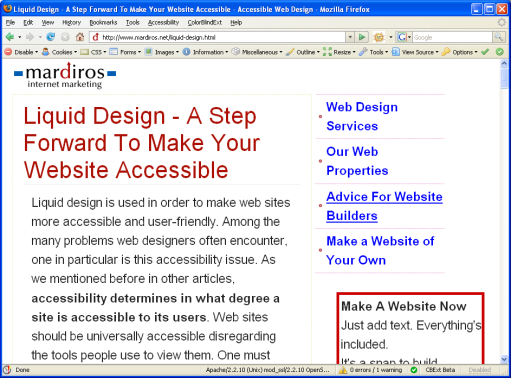This screenshot has width=511, height=378.
Task: Click the Google search engine icon
Action: tap(402, 37)
